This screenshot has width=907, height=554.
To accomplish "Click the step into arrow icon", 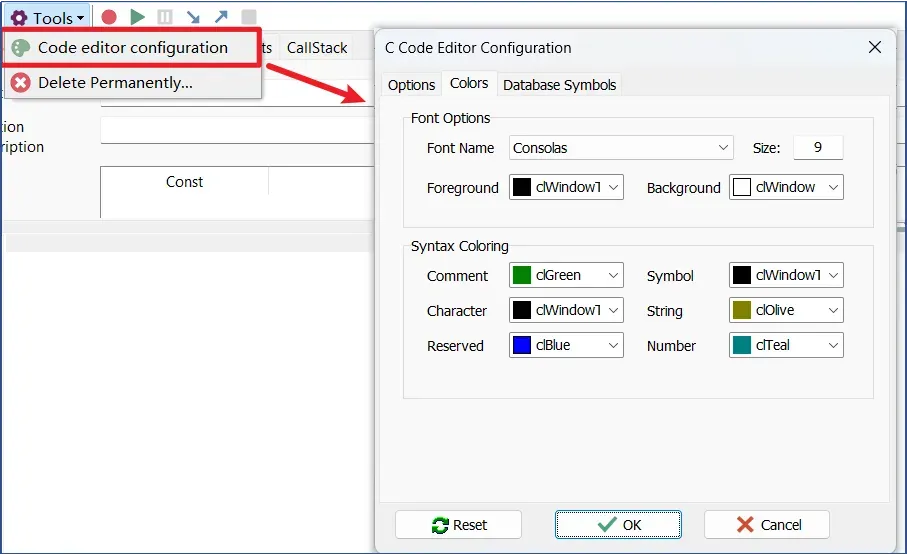I will point(193,17).
